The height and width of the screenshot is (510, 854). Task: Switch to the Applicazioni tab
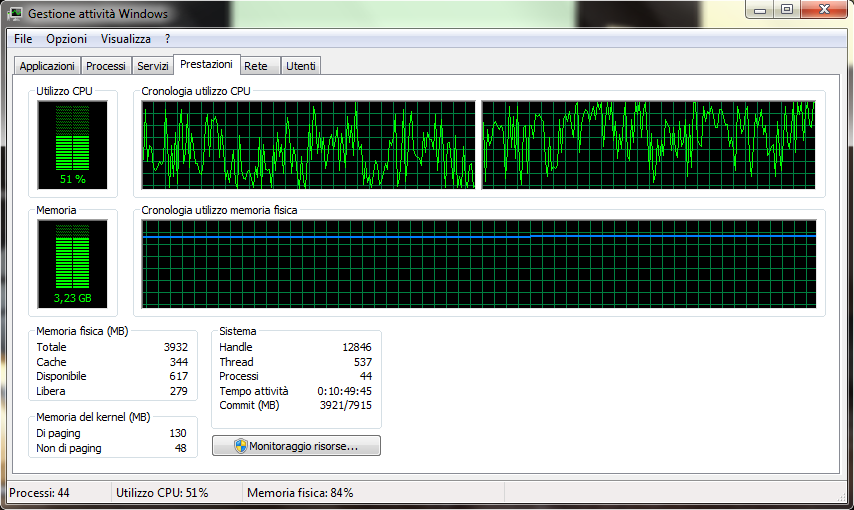click(47, 66)
